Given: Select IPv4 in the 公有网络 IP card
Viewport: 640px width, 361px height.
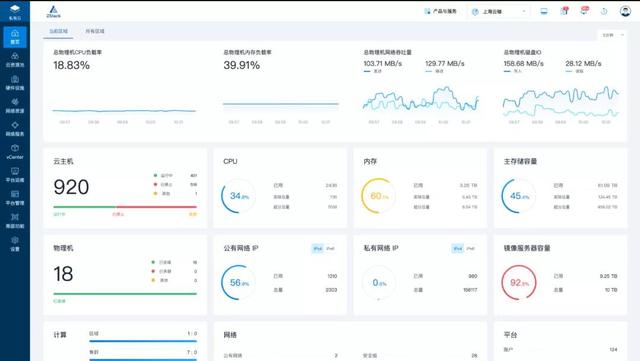Looking at the screenshot, I should pos(318,248).
